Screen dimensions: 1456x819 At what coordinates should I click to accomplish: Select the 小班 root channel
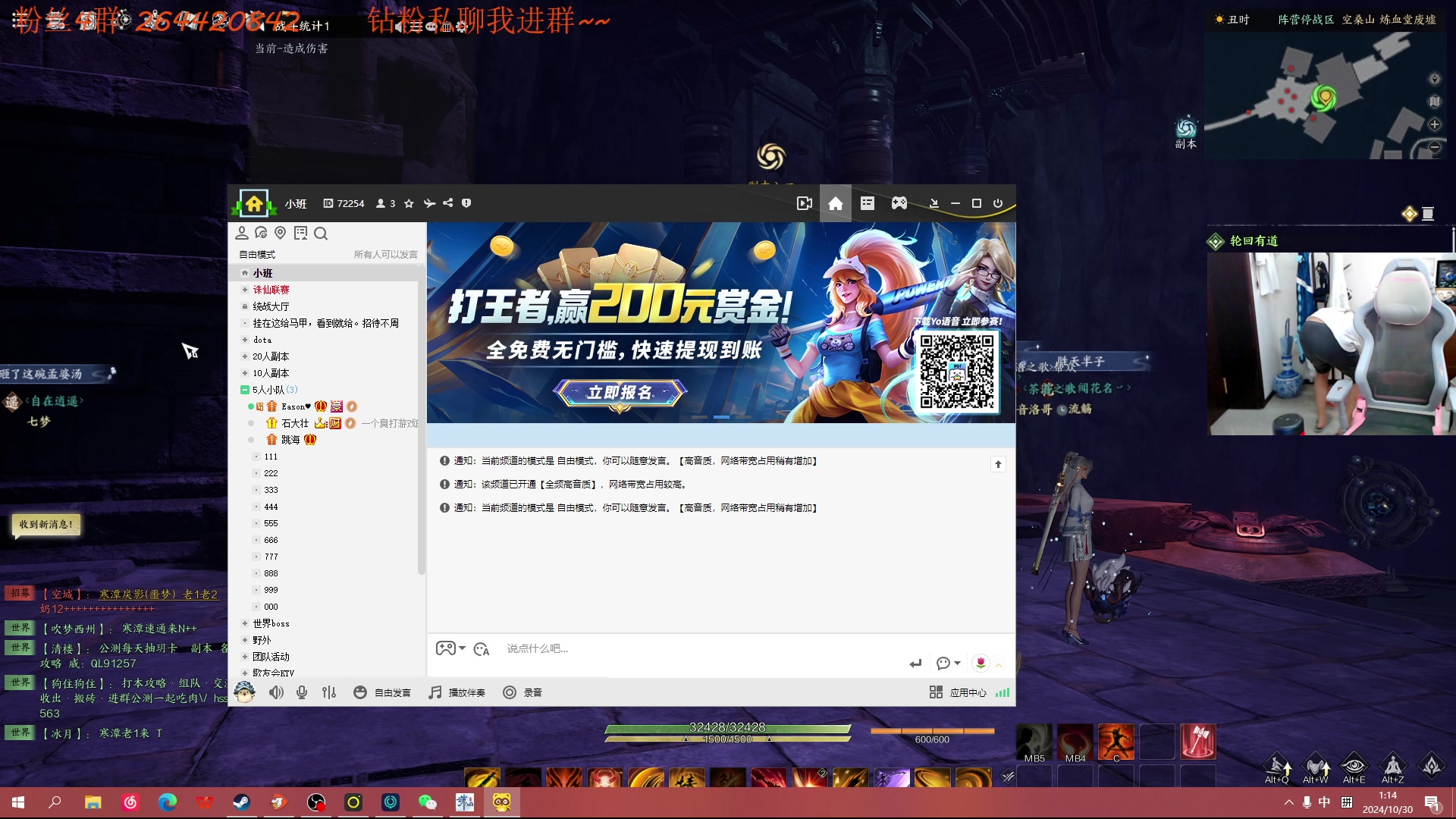[x=263, y=273]
